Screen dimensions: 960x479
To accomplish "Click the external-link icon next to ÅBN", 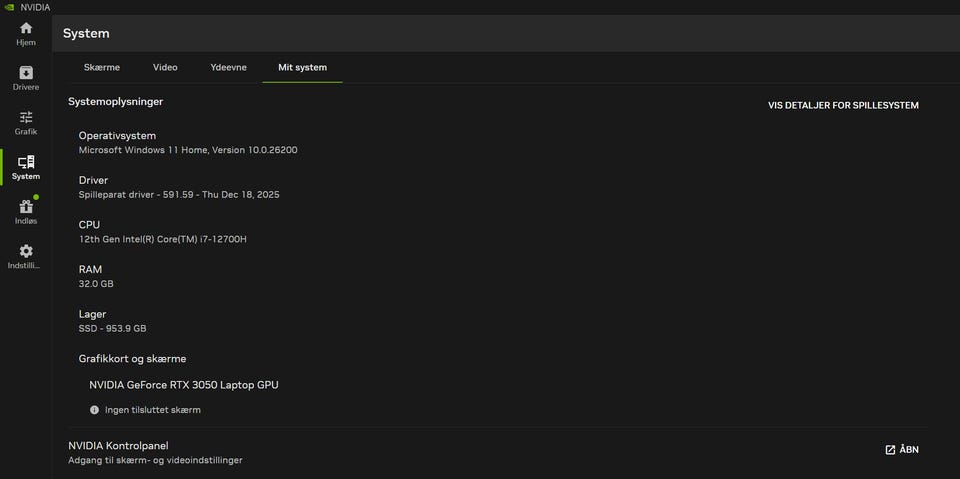I will click(890, 450).
